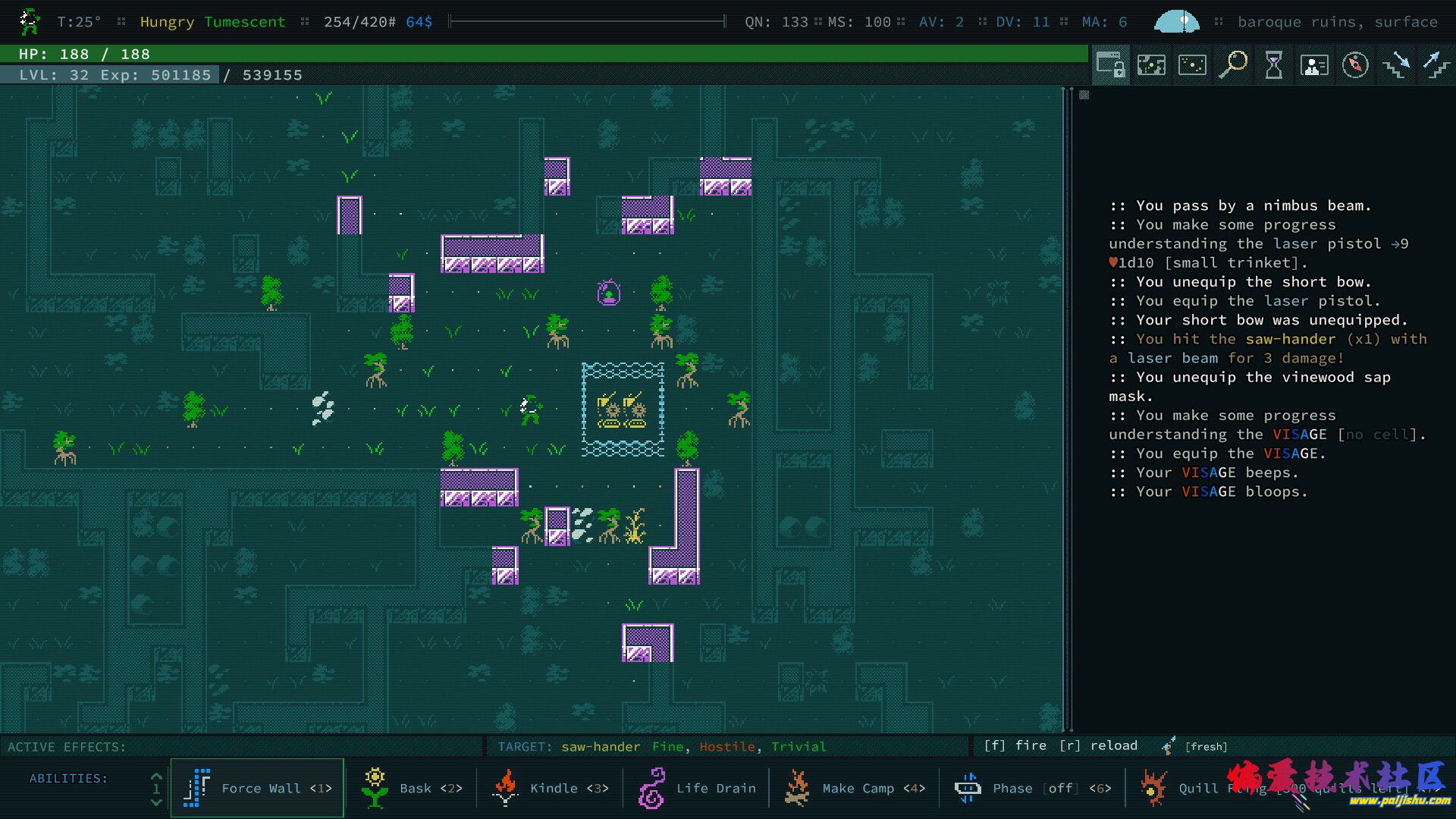The height and width of the screenshot is (819, 1456).
Task: Click the hourglass wait icon
Action: click(1274, 65)
